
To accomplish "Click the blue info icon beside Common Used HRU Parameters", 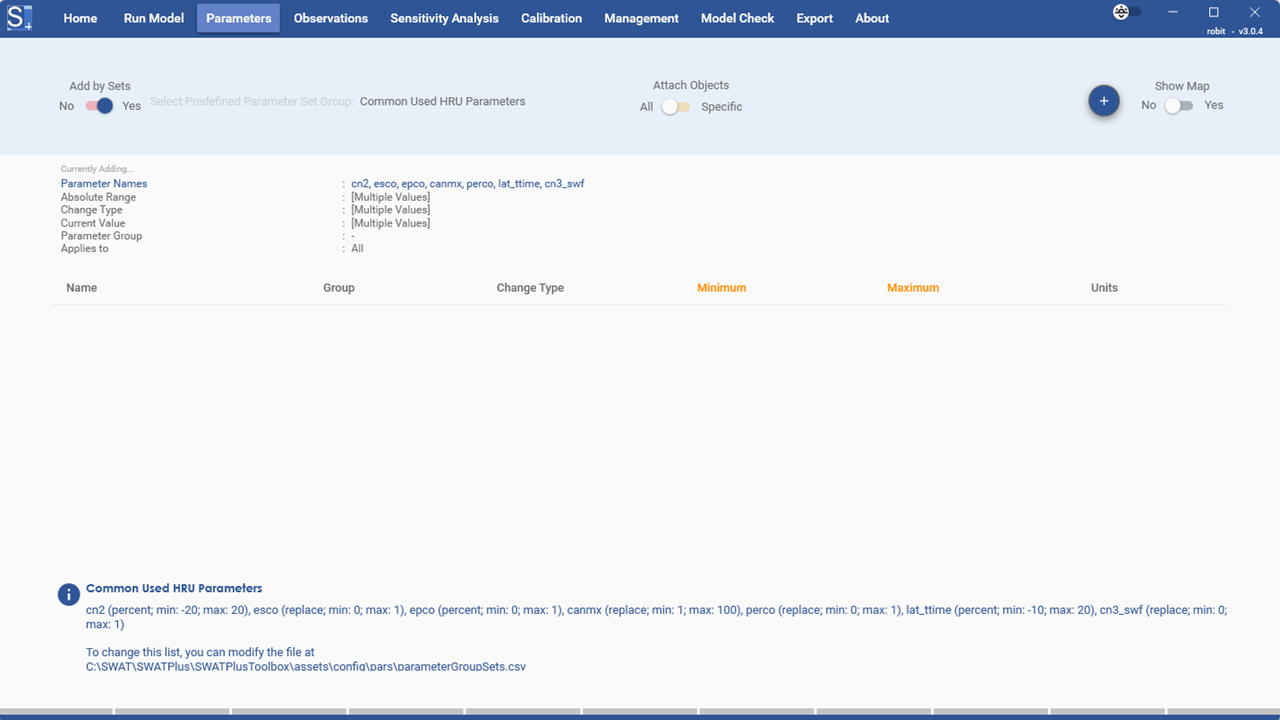I will 68,595.
